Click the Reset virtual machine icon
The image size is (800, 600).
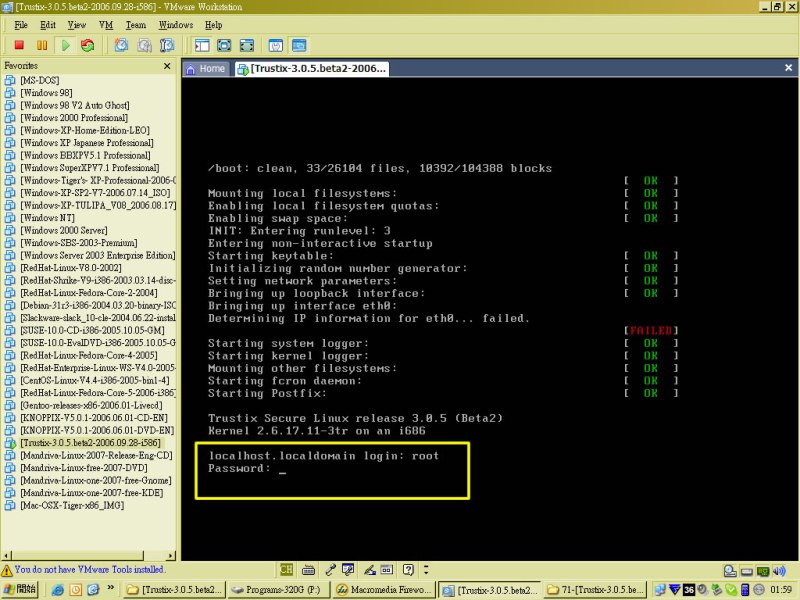coord(88,45)
